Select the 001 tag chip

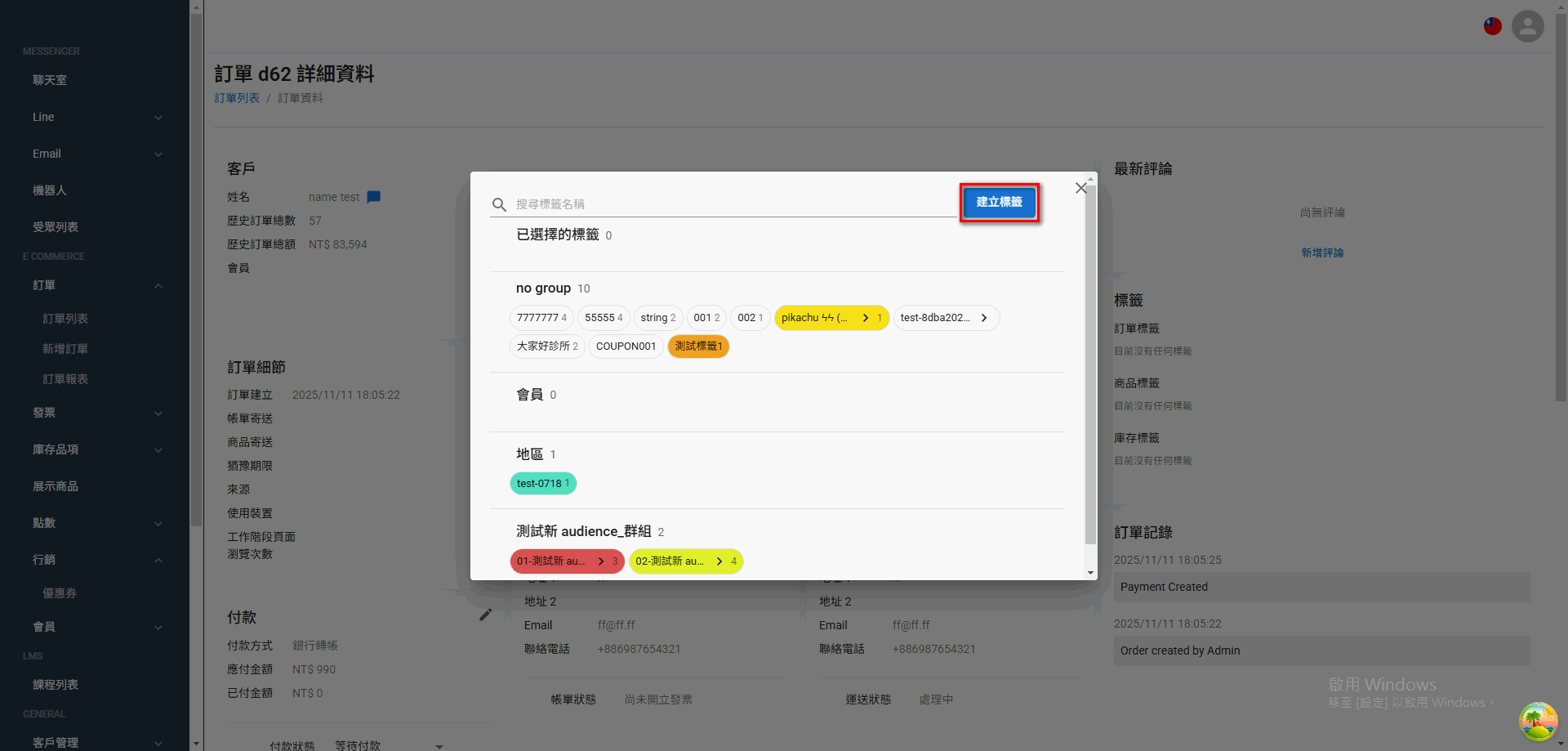tap(706, 318)
